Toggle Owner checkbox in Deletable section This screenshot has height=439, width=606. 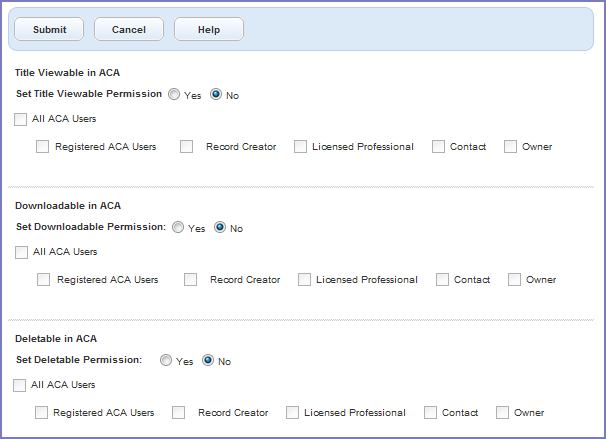[503, 413]
